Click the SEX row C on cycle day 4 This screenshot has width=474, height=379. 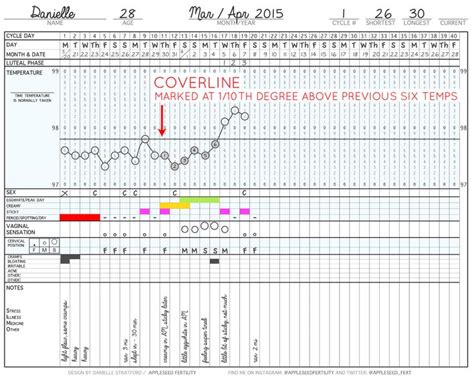(x=95, y=193)
